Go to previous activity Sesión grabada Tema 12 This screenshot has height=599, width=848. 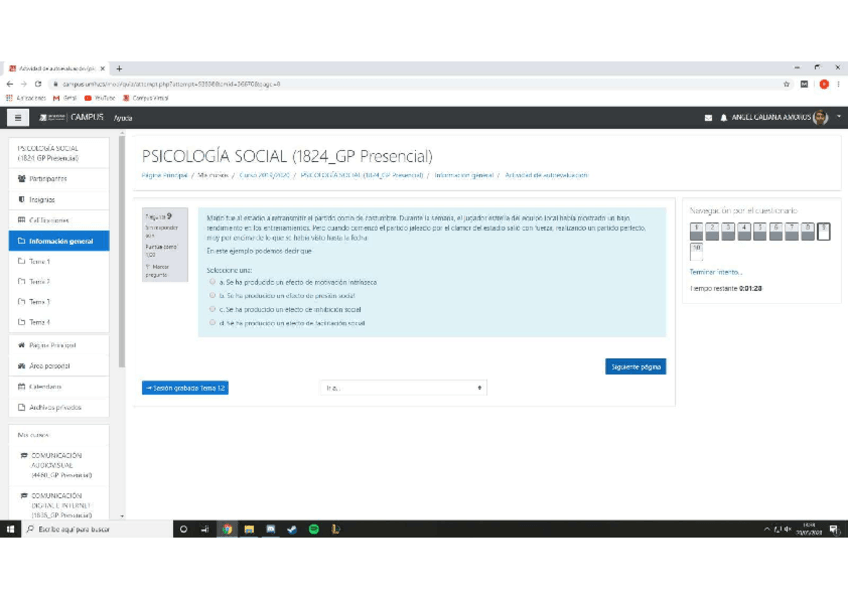tap(185, 388)
